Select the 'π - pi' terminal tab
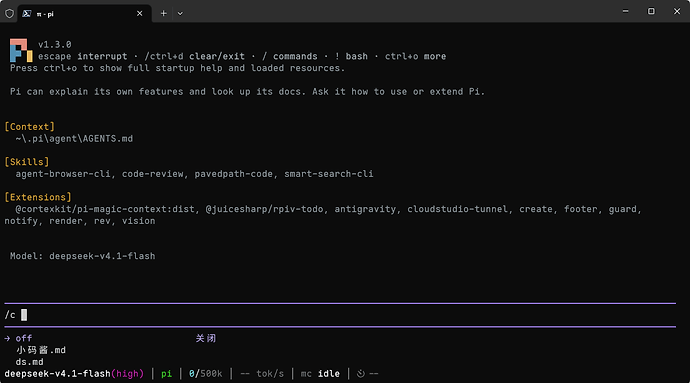This screenshot has height=383, width=690. (84, 14)
